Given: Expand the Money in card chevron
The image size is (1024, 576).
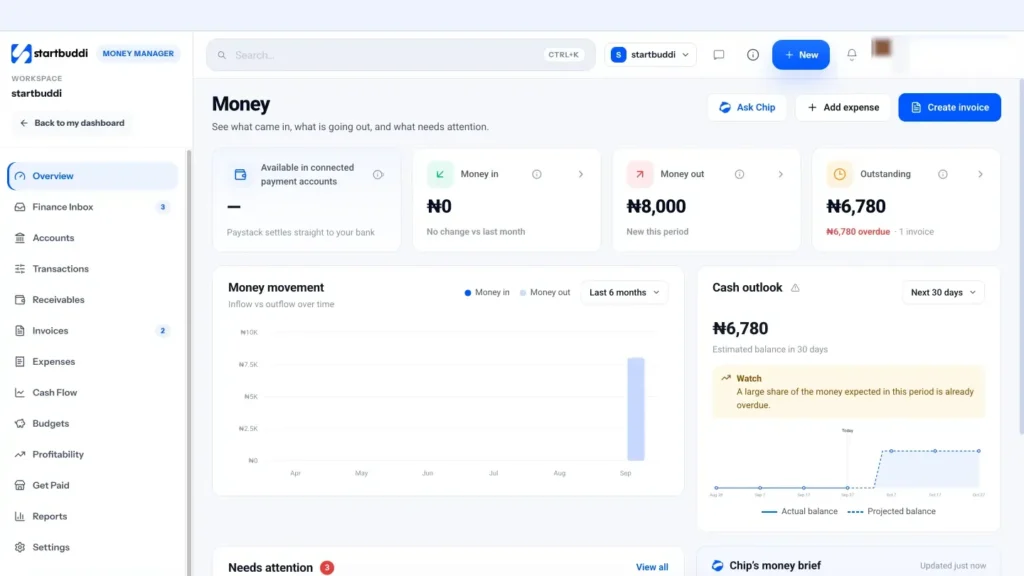Looking at the screenshot, I should pos(581,174).
